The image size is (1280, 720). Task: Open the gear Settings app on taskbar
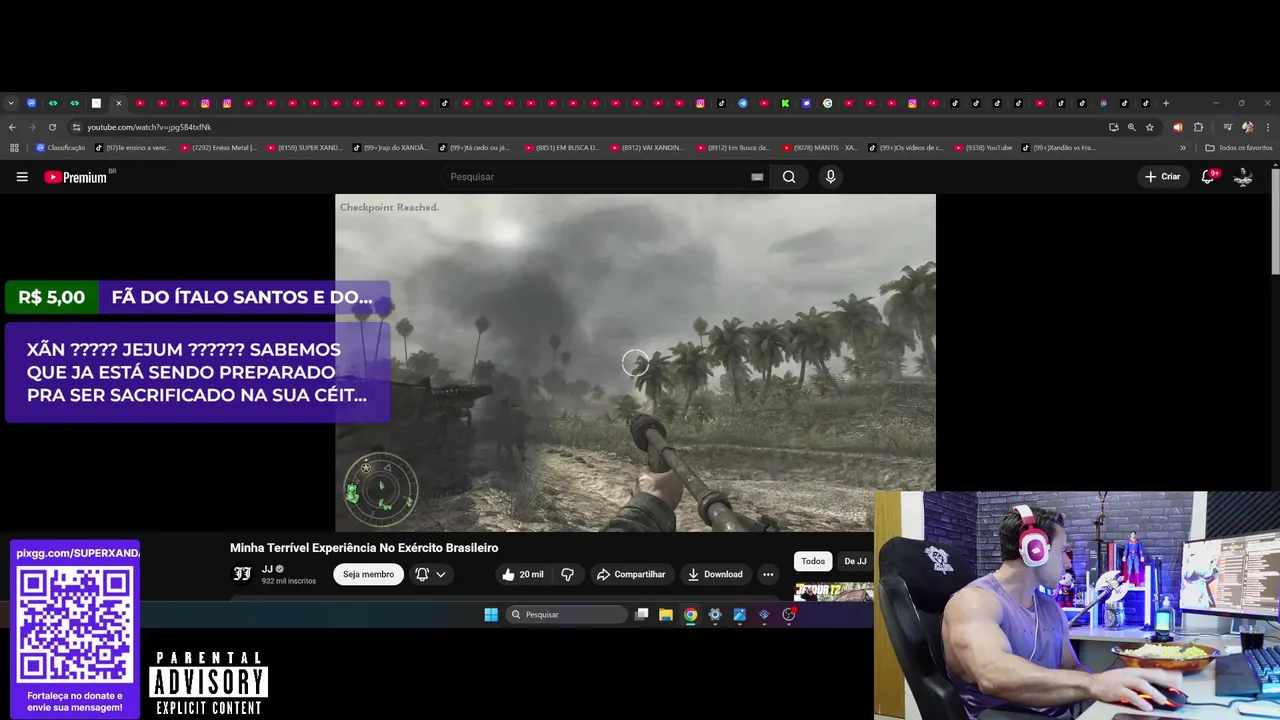pos(715,615)
